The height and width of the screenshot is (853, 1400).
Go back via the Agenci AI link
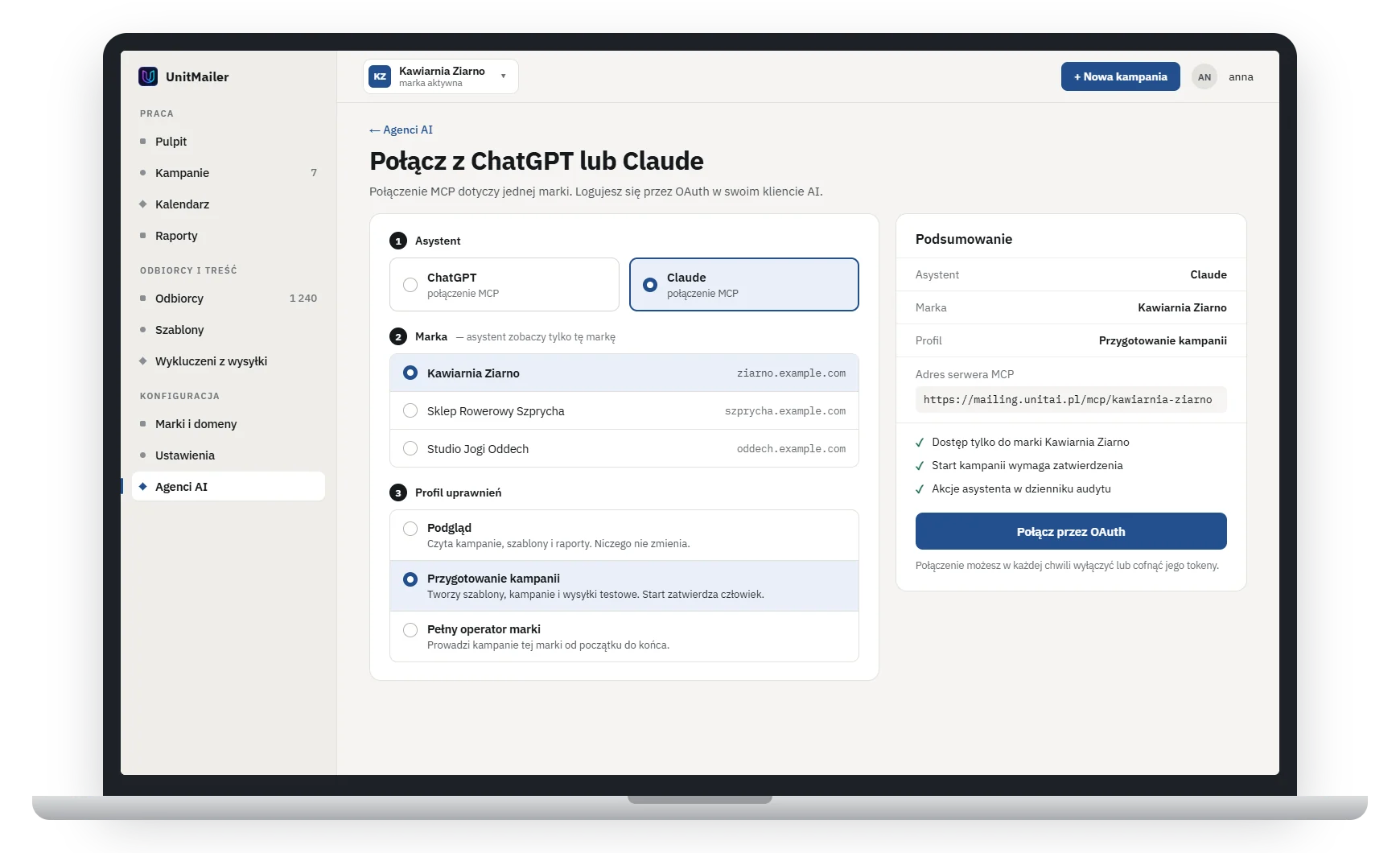coord(401,130)
